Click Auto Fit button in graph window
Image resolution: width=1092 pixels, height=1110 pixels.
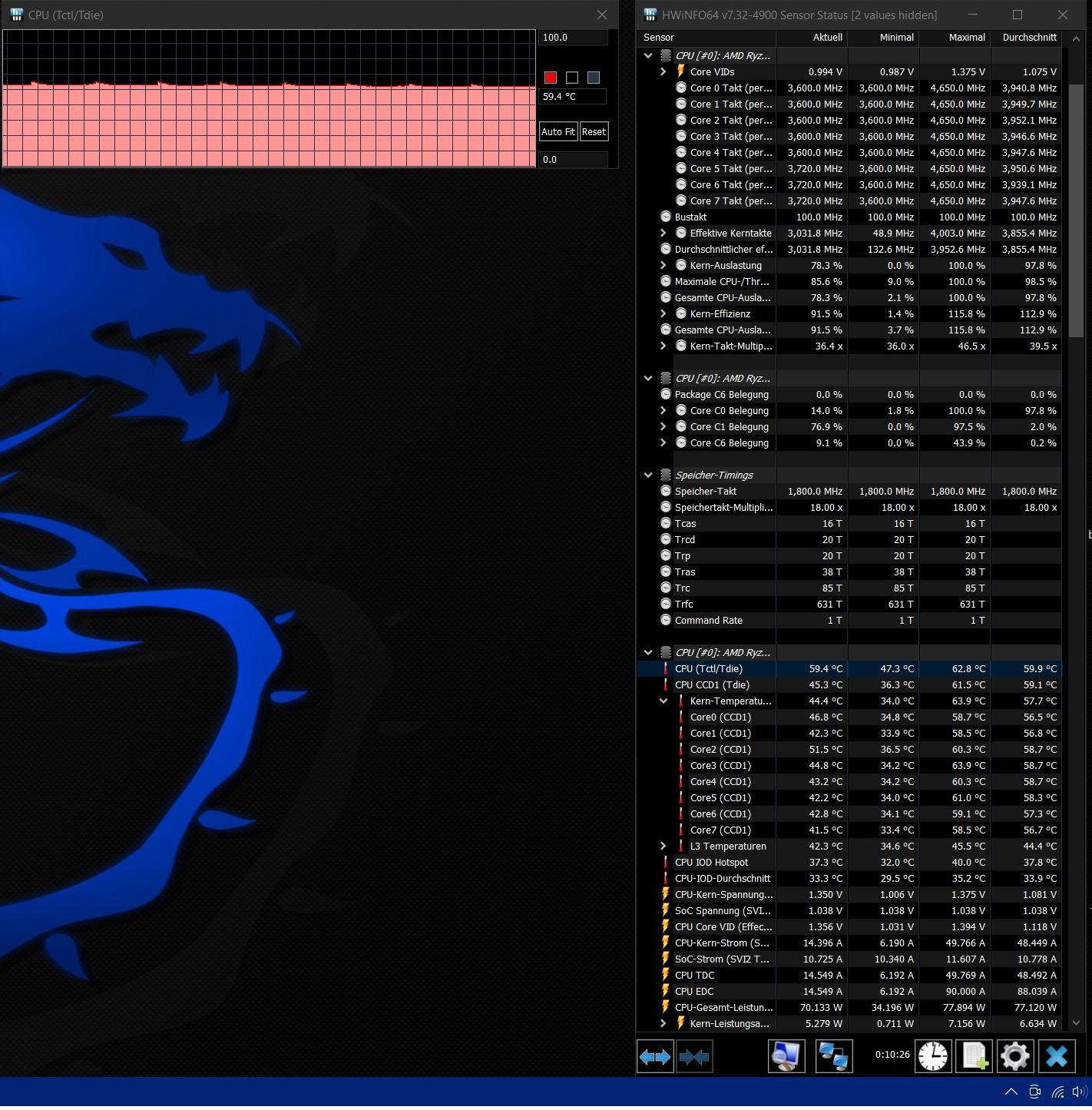(558, 131)
